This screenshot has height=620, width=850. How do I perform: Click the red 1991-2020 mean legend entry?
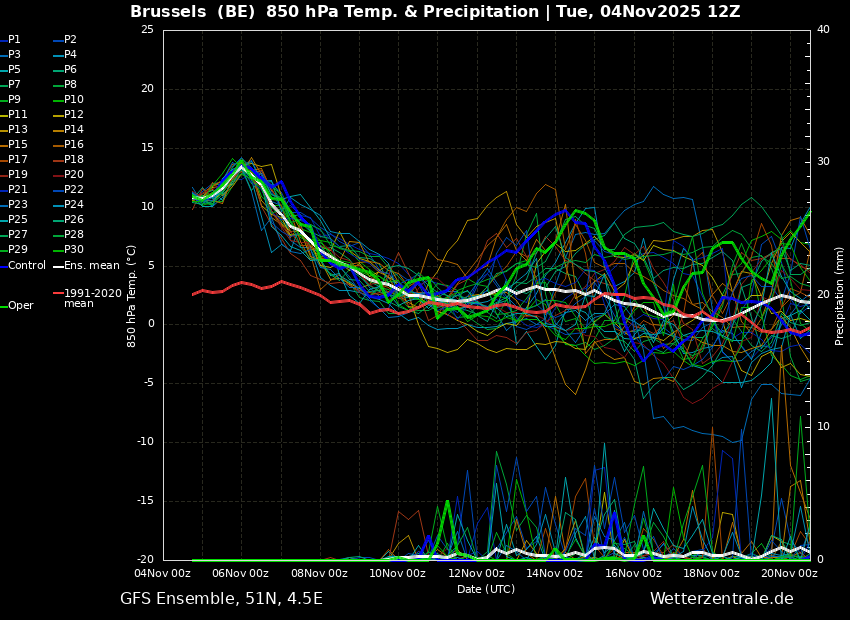coord(92,298)
